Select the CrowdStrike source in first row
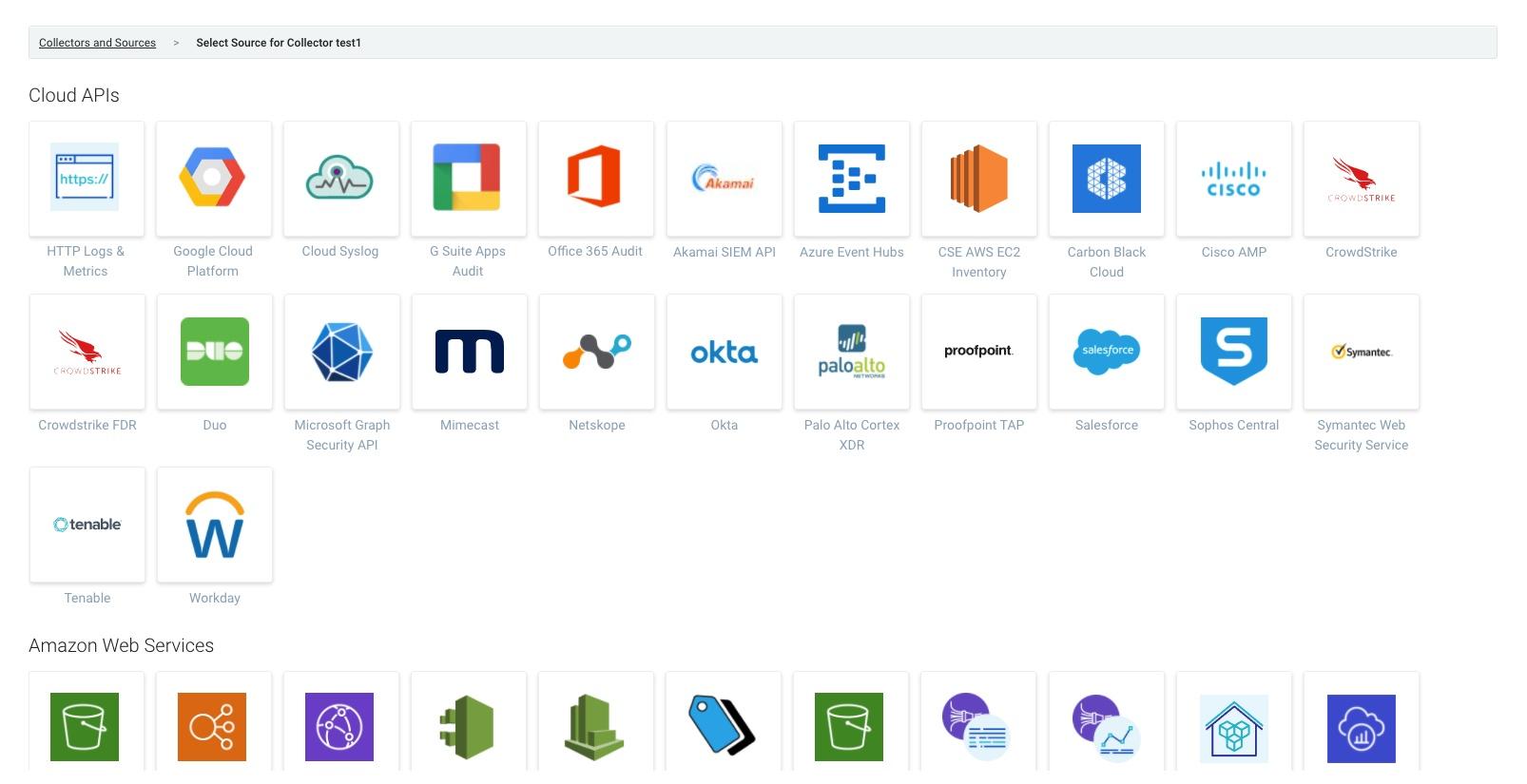 click(1362, 179)
